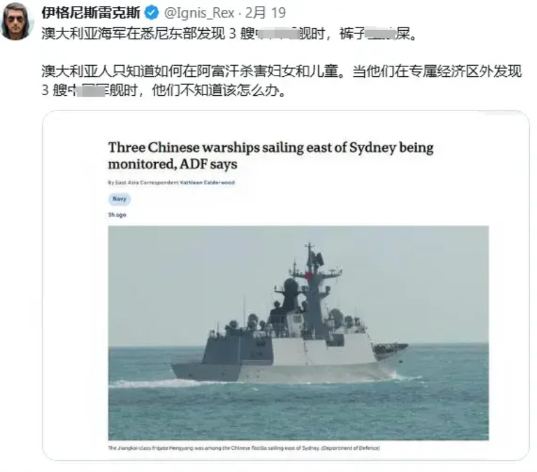Click the ship's bow at the waterline
The width and height of the screenshot is (537, 472).
pyautogui.click(x=390, y=372)
